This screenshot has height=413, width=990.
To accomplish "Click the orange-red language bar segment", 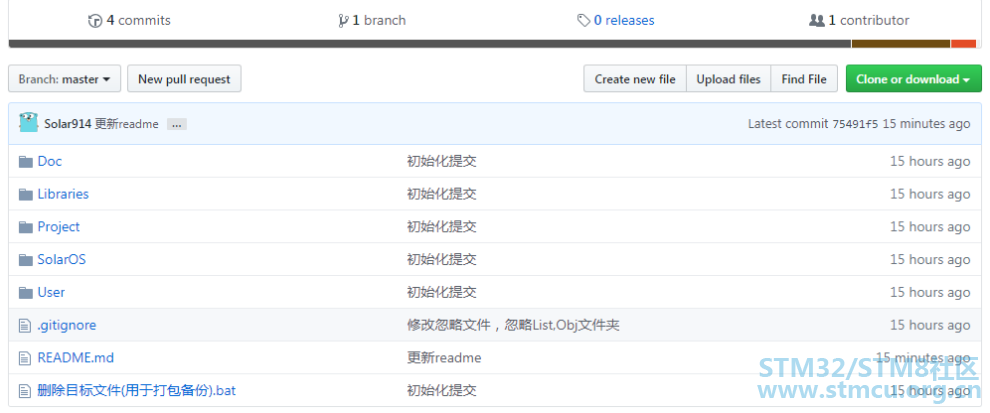I will pyautogui.click(x=963, y=44).
